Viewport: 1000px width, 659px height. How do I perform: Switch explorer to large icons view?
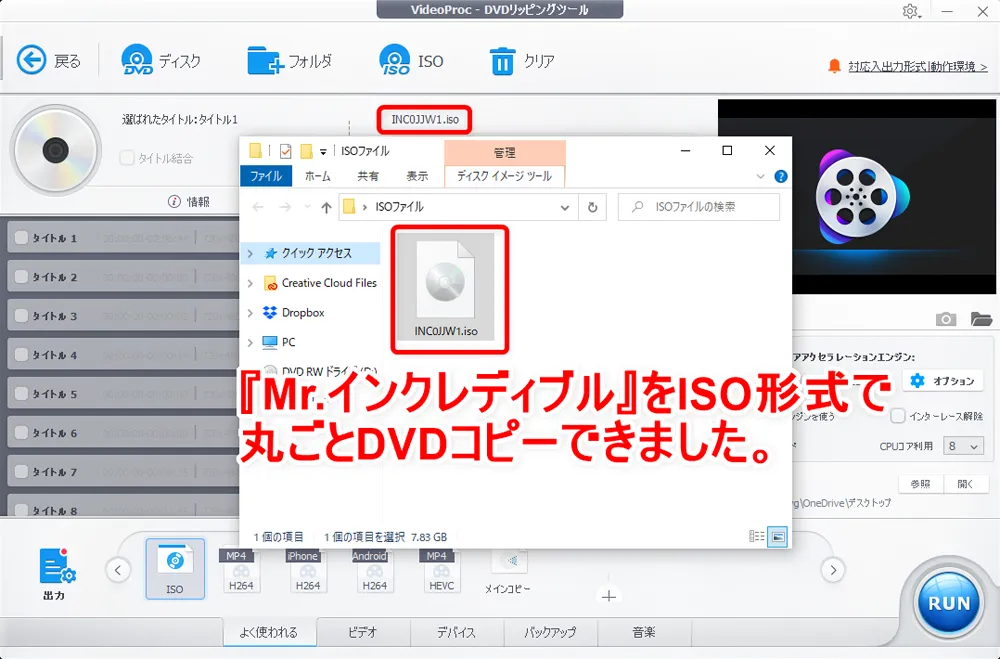(x=778, y=537)
